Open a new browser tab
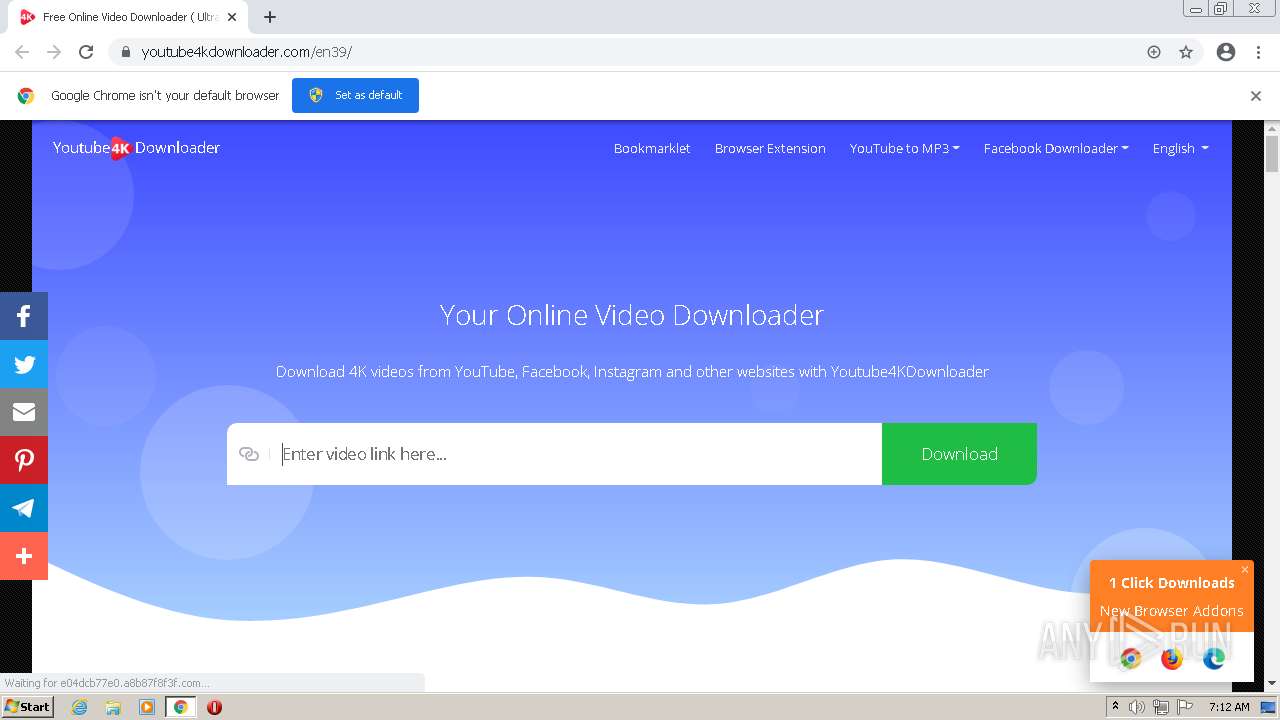1280x720 pixels. pyautogui.click(x=270, y=17)
